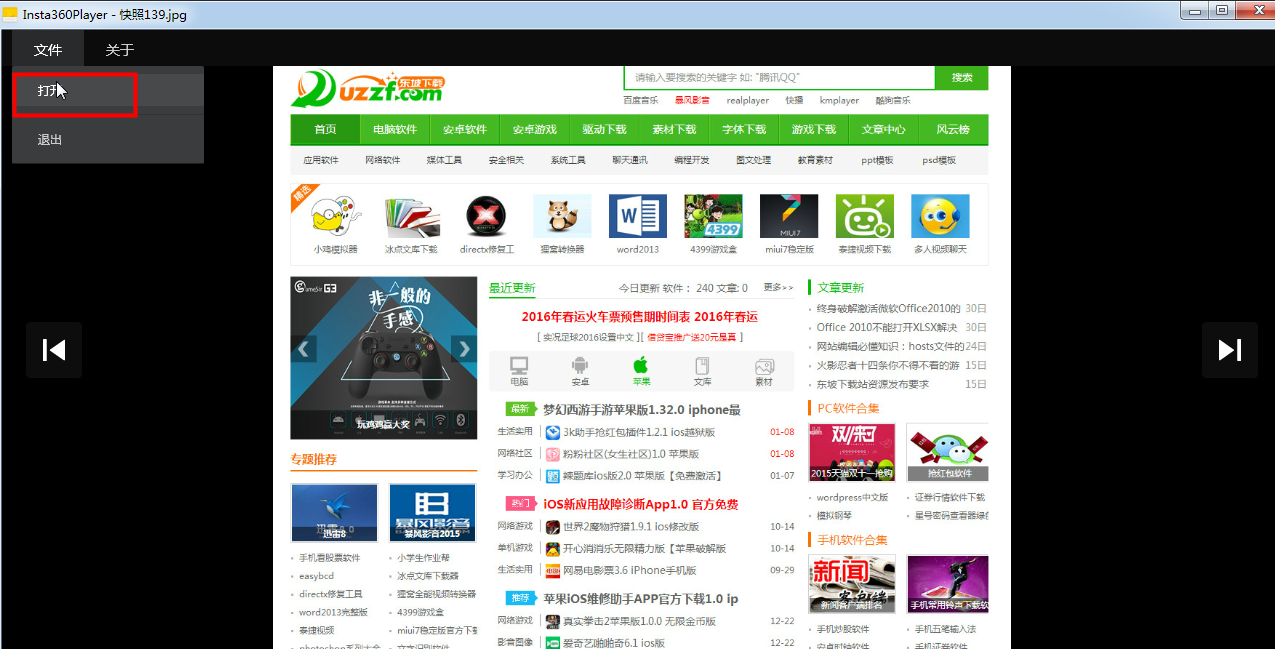This screenshot has width=1275, height=649.
Task: Click the 新闻客户端排名 thumbnail
Action: (851, 584)
